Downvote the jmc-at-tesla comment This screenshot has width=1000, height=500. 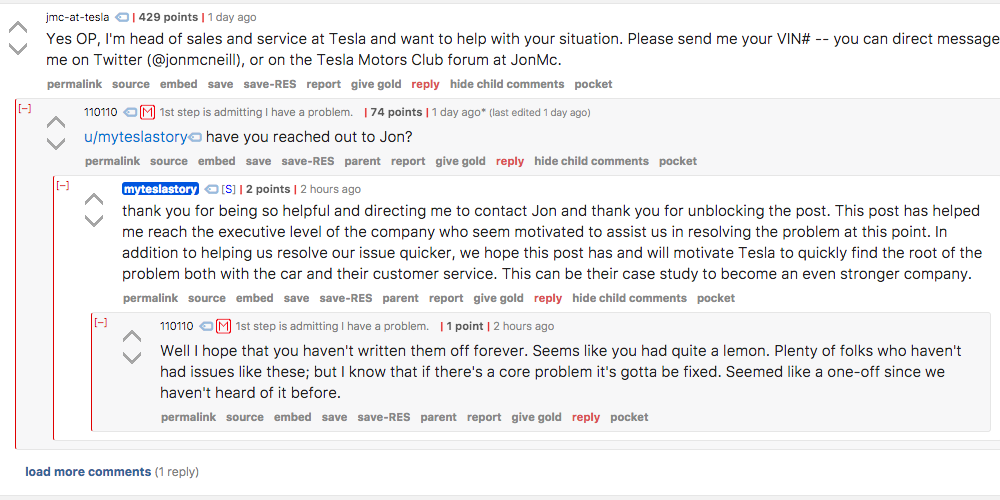18,48
